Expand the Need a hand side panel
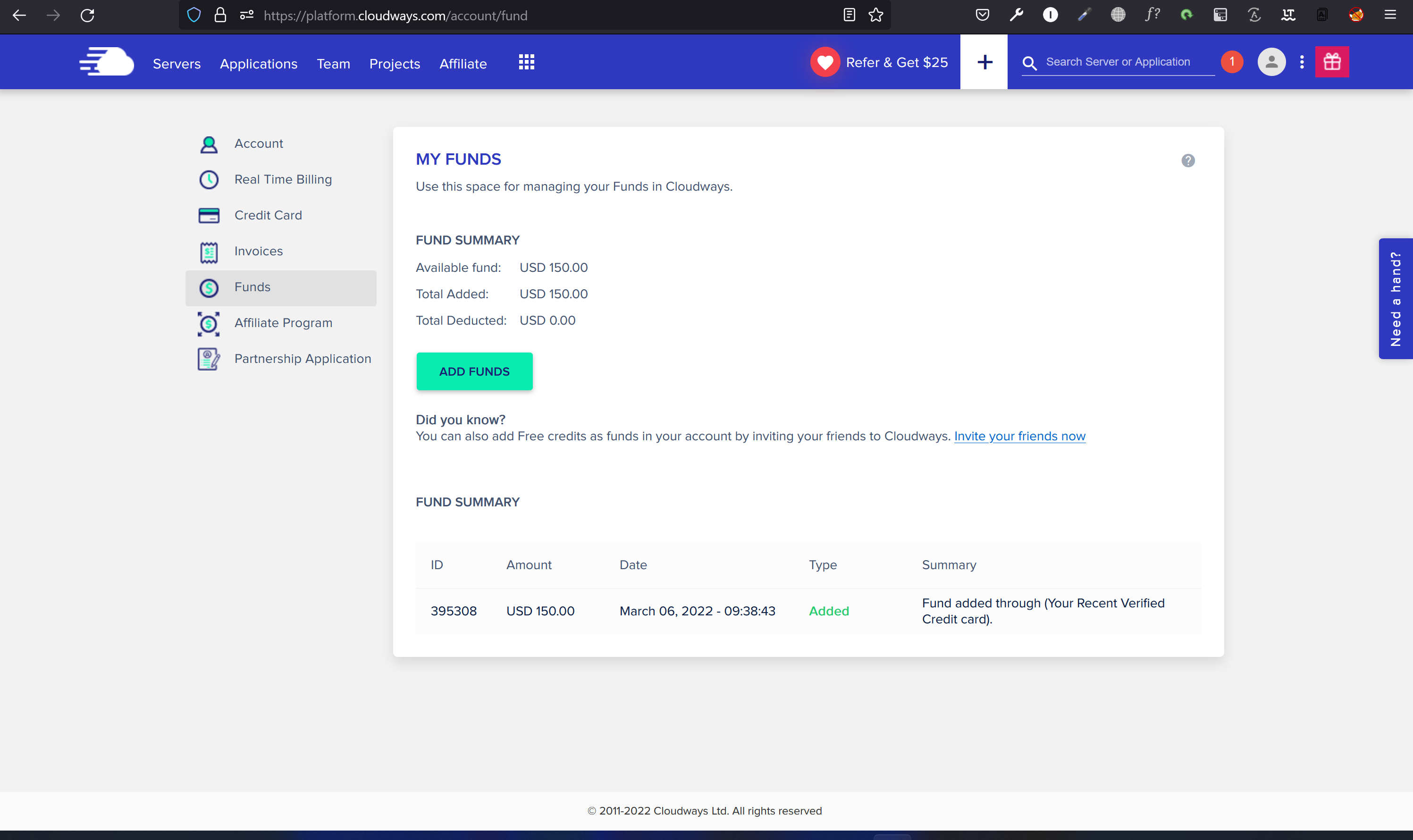The width and height of the screenshot is (1413, 840). click(1396, 298)
